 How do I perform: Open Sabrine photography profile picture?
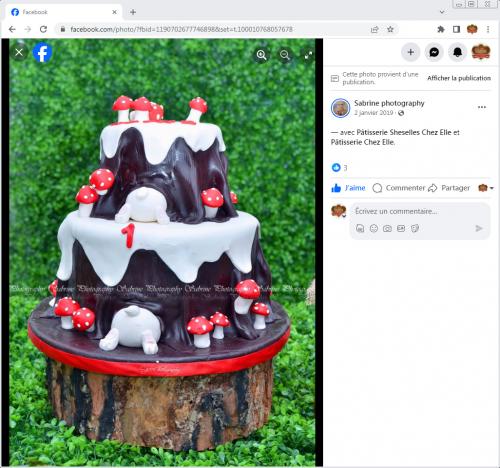point(340,108)
